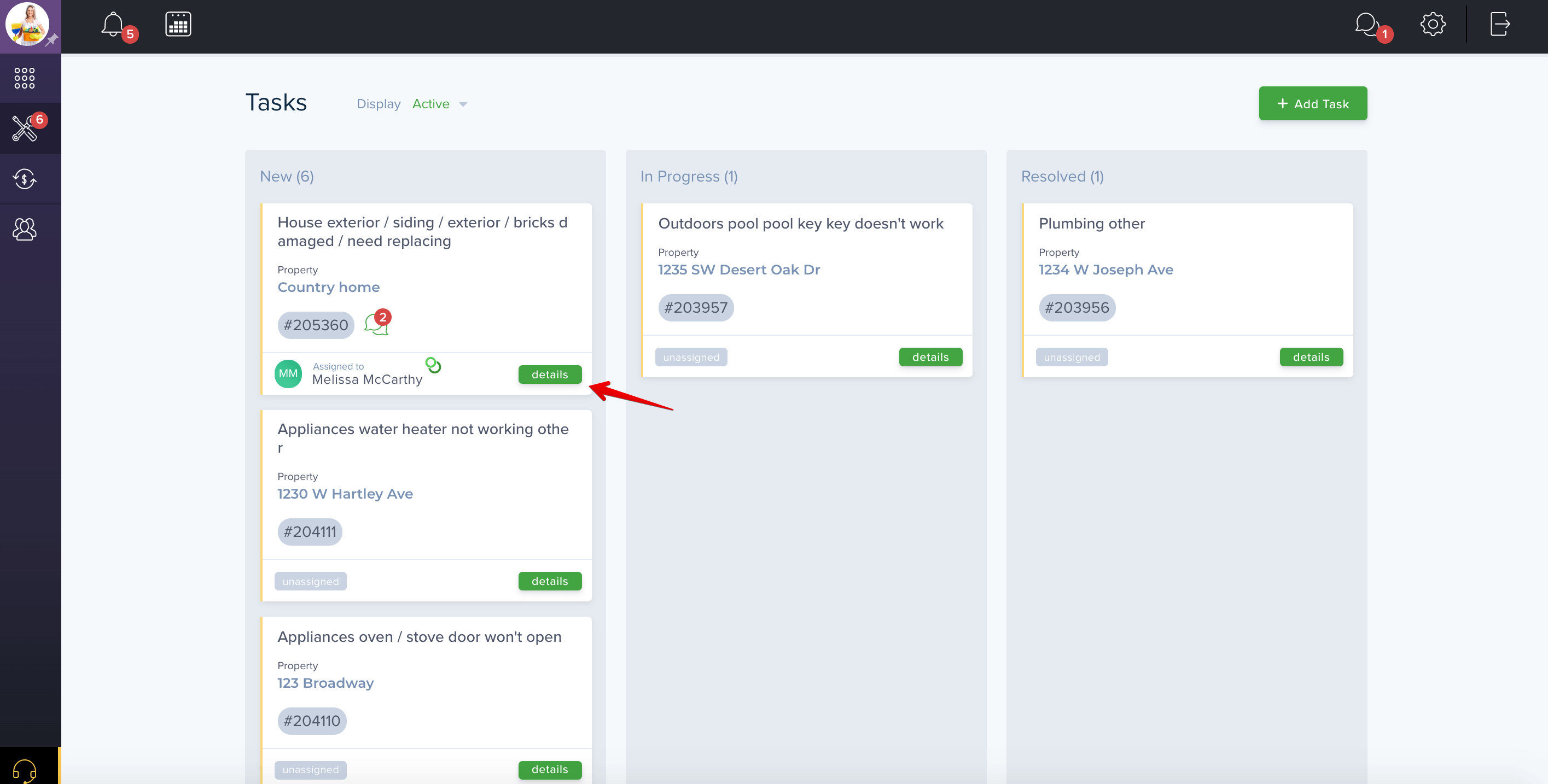Click unassigned label on oven stove task

[x=310, y=769]
